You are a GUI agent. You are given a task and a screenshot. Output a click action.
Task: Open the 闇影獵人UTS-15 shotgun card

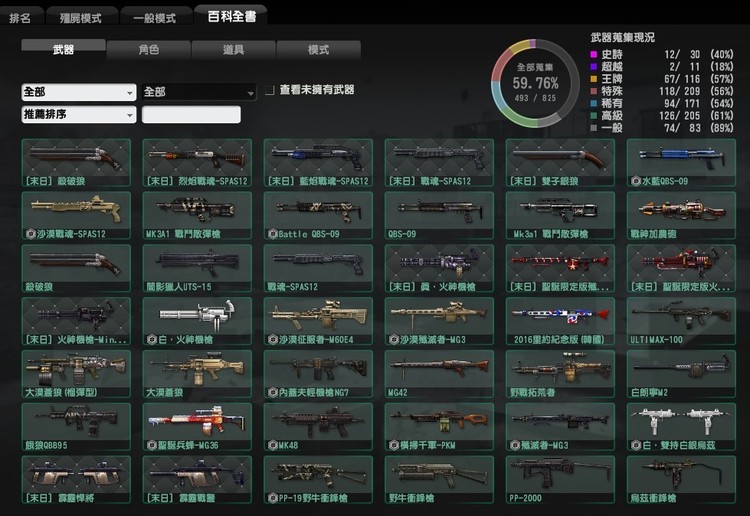point(197,268)
